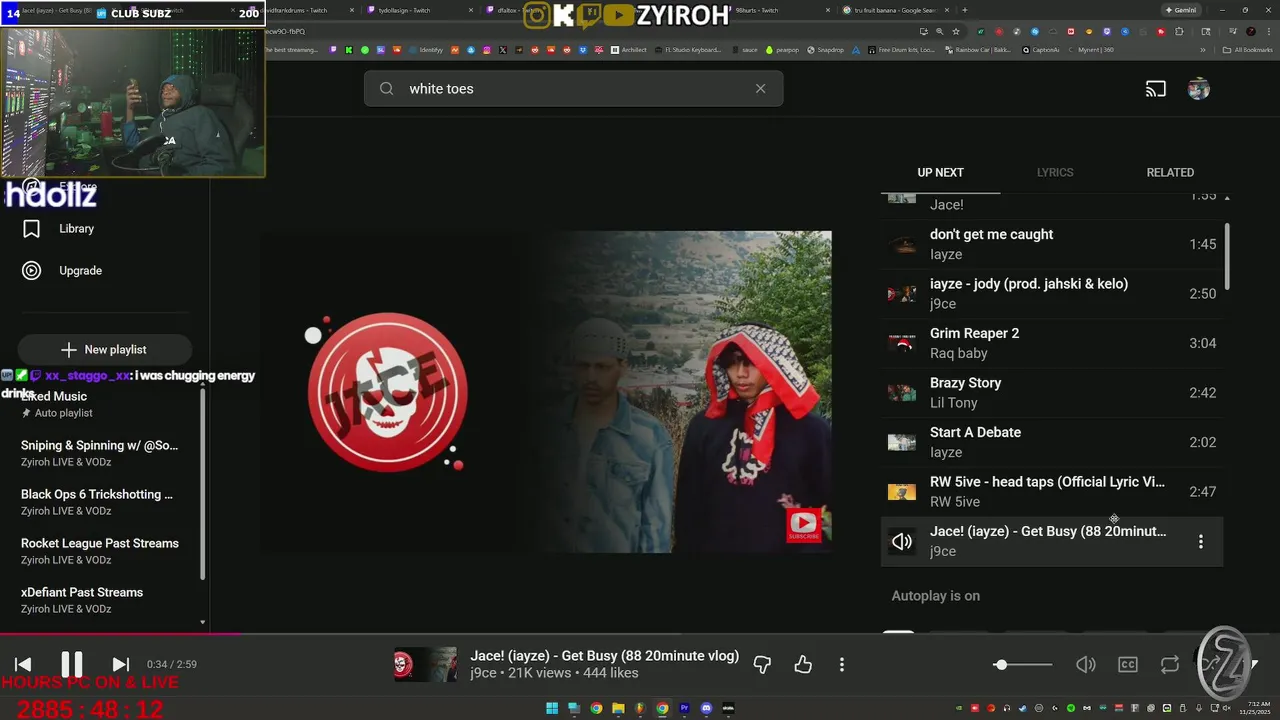Switch to the '98hurts - Twitch' browser tab
The width and height of the screenshot is (1280, 720).
[x=756, y=10]
